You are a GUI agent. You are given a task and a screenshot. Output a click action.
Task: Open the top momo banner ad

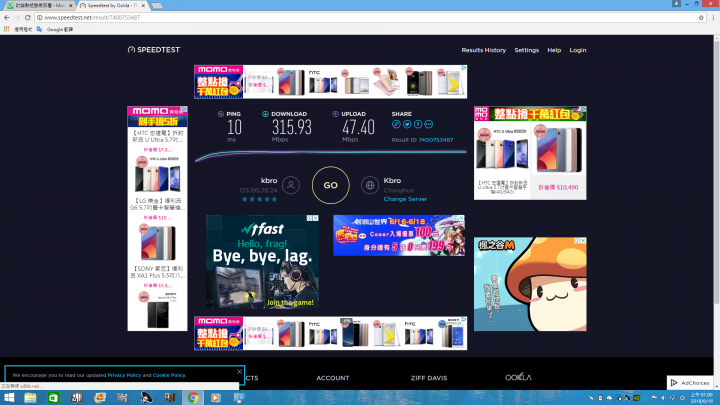331,82
